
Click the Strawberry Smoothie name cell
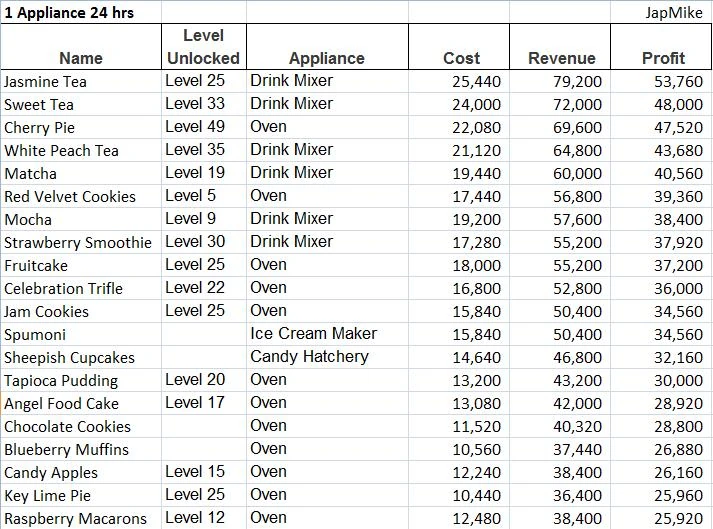pyautogui.click(x=81, y=242)
